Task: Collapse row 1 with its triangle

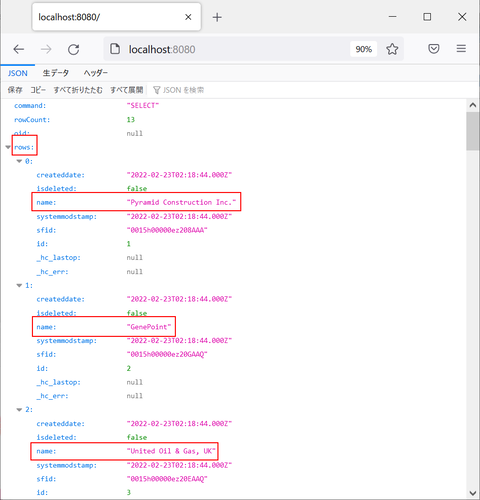Action: pos(19,286)
